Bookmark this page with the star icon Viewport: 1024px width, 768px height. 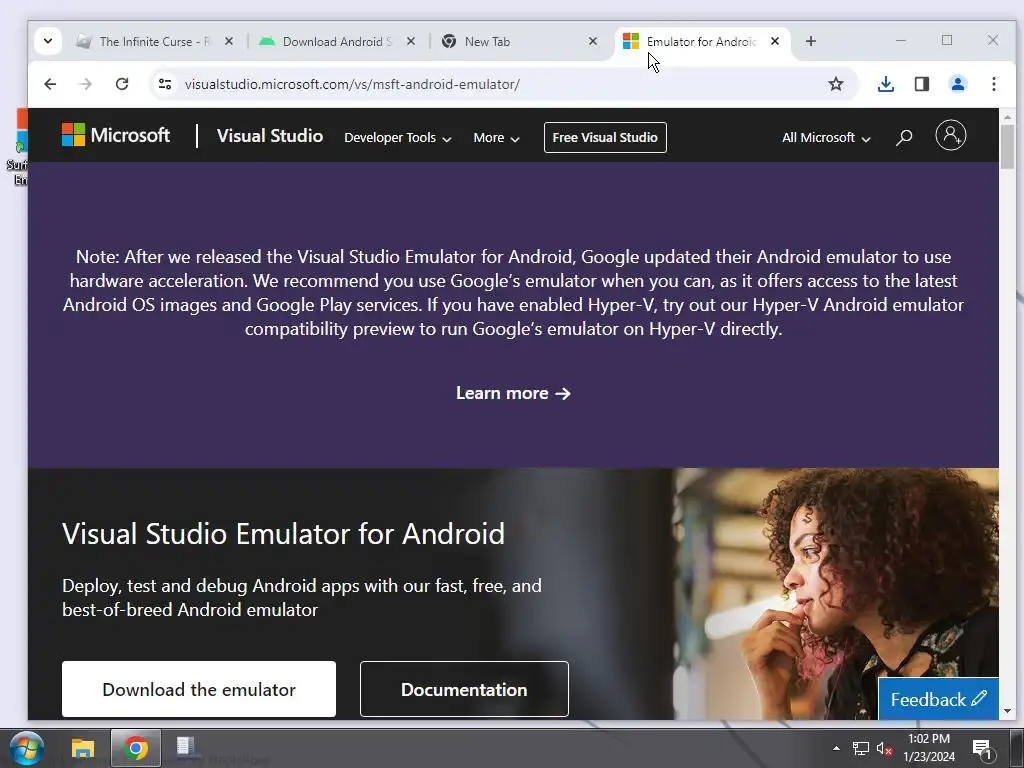point(836,84)
